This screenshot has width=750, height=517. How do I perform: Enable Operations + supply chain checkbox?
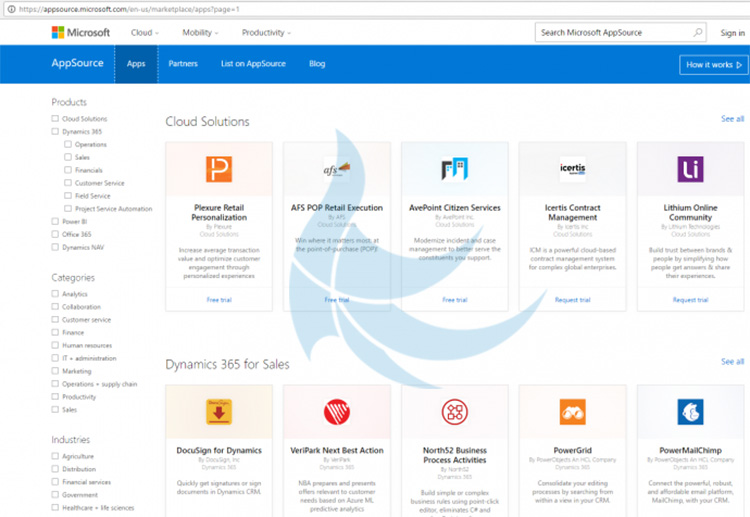tap(55, 384)
